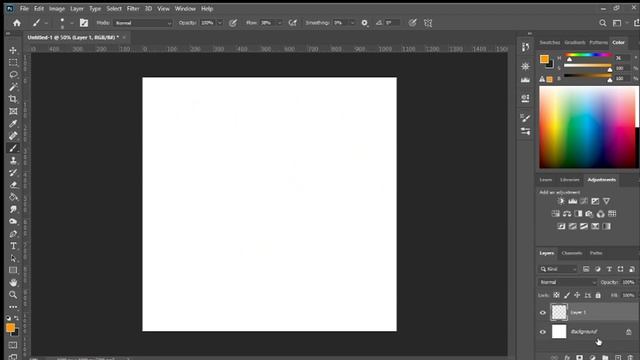Add a Levels adjustment

pyautogui.click(x=573, y=201)
